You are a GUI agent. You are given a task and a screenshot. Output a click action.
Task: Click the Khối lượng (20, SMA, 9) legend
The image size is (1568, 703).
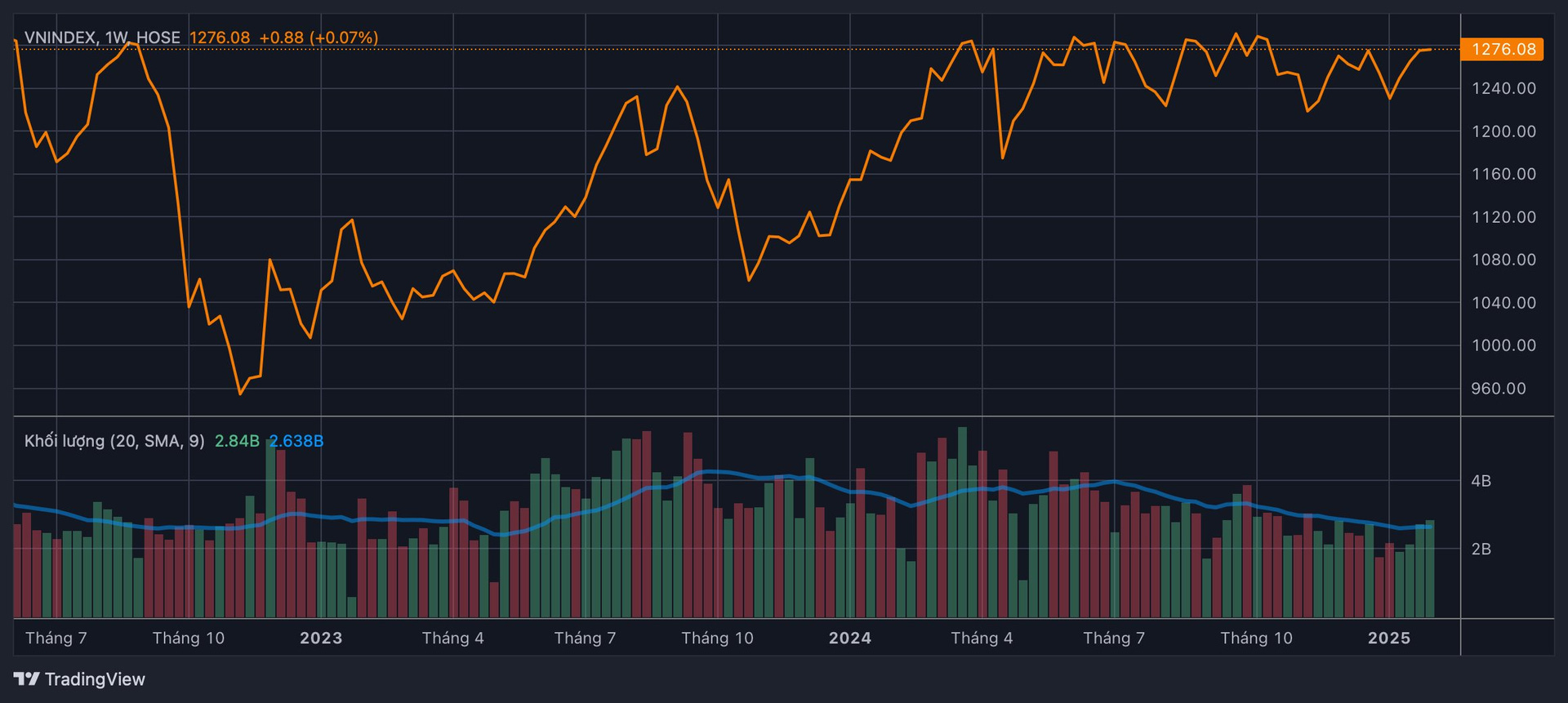(114, 441)
